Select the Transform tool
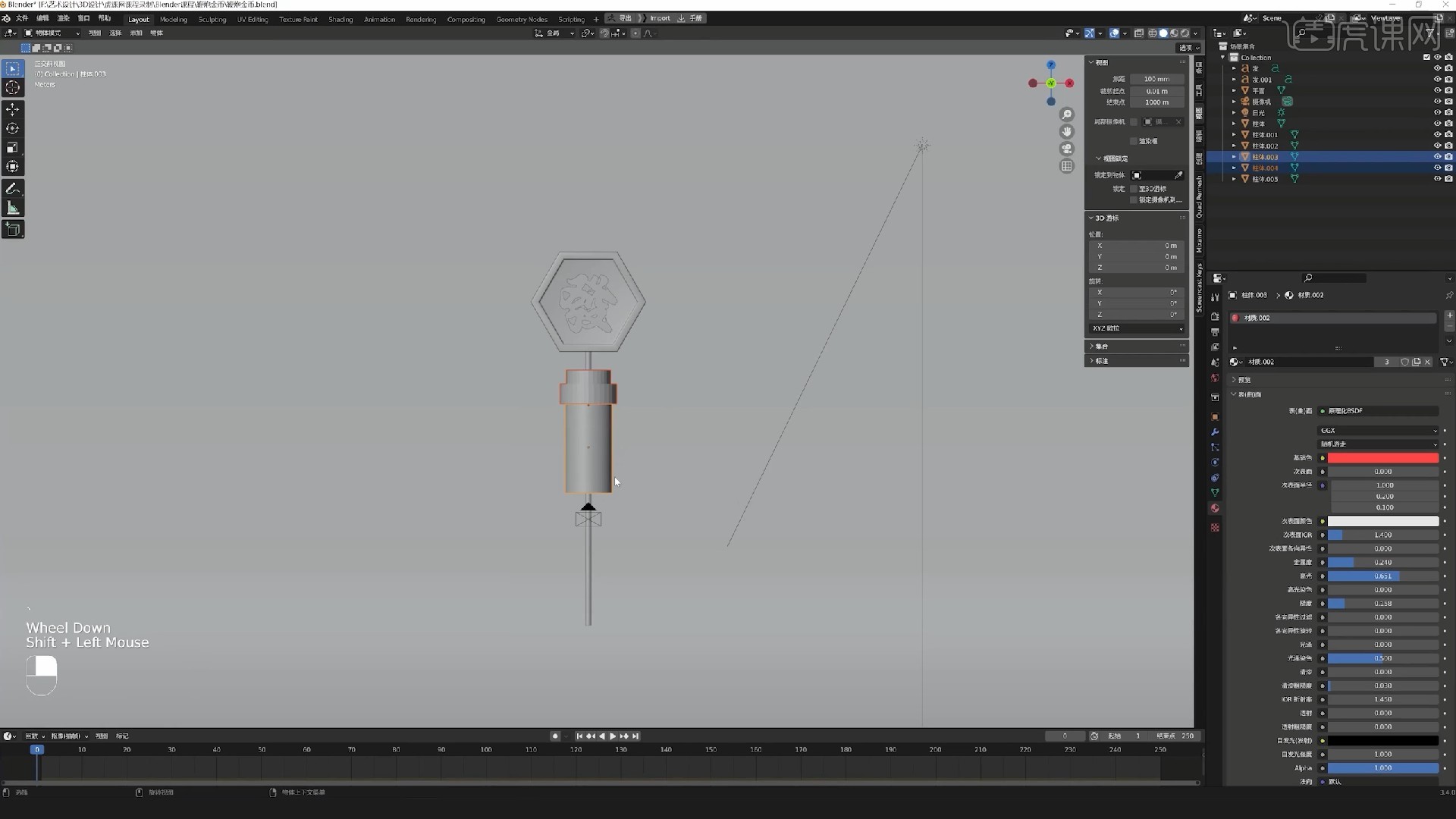Screen dimensions: 1456x819 (x=13, y=167)
